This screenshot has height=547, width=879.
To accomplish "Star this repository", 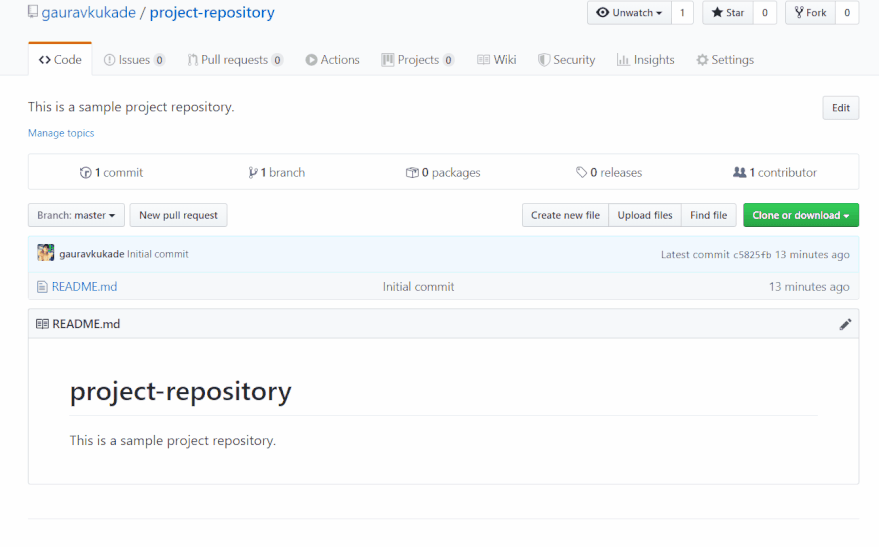I will 728,12.
